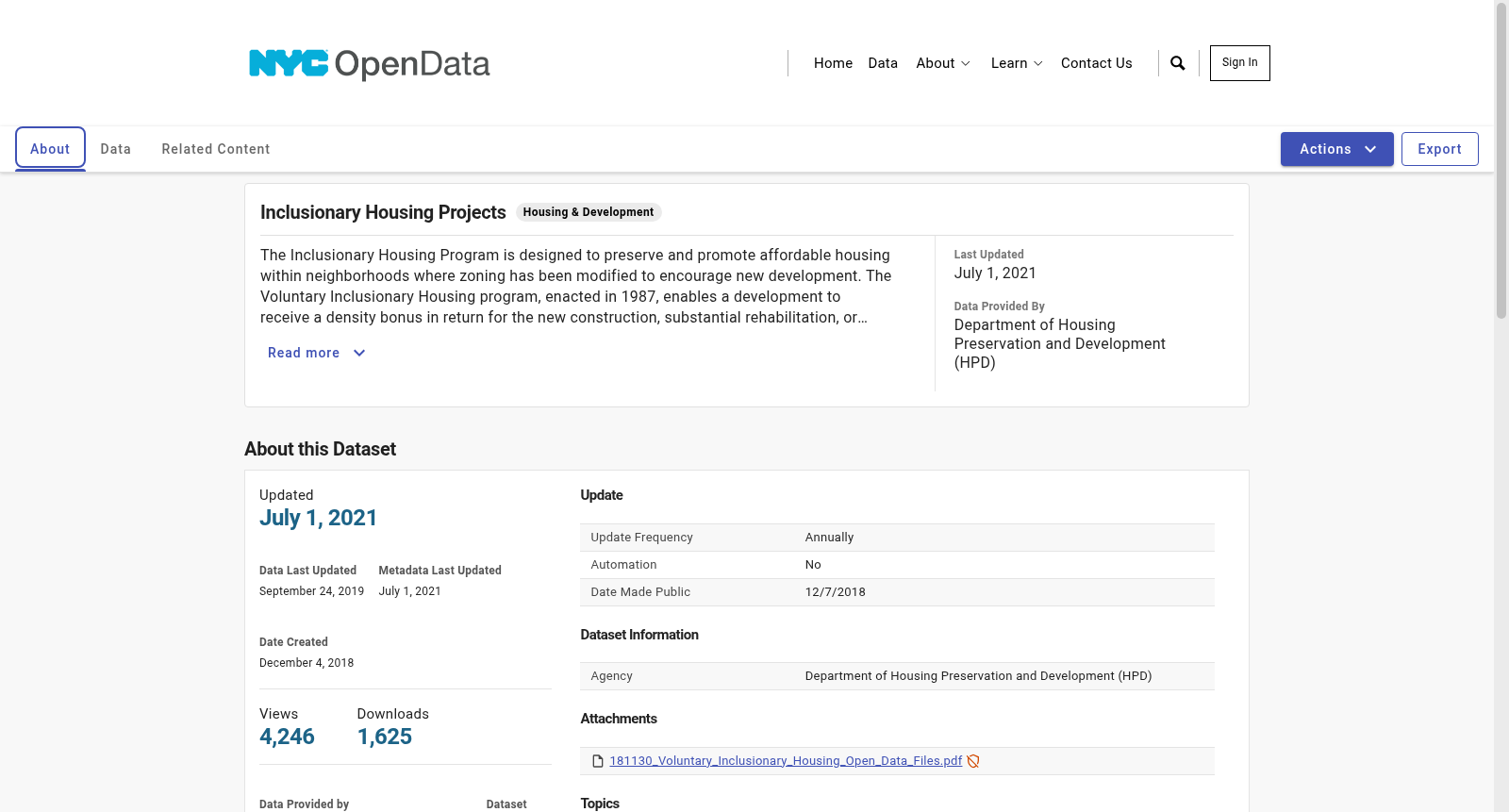This screenshot has height=812, width=1509.
Task: Click the NYC OpenData logo
Action: click(369, 64)
